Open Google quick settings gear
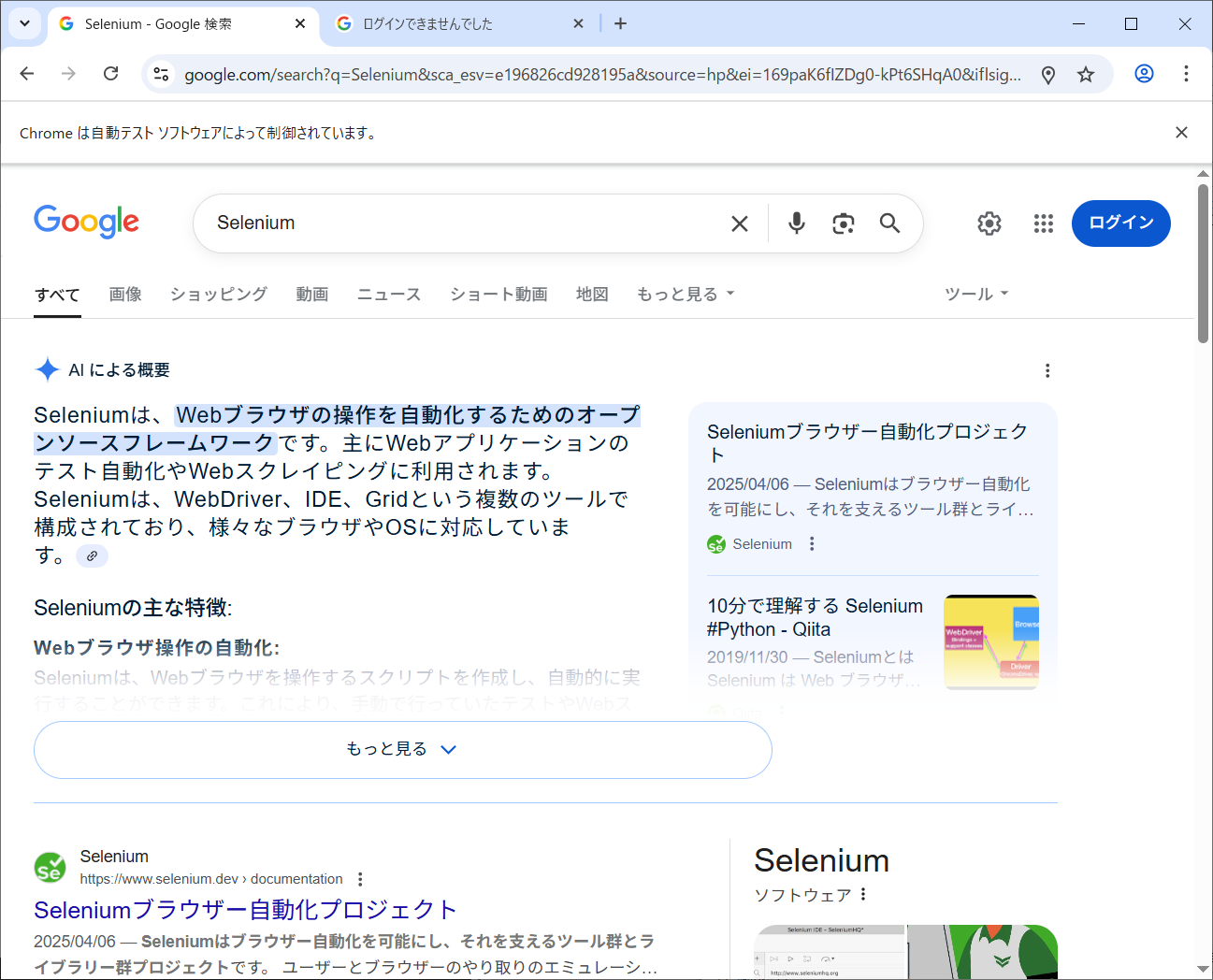1213x980 pixels. pyautogui.click(x=989, y=223)
